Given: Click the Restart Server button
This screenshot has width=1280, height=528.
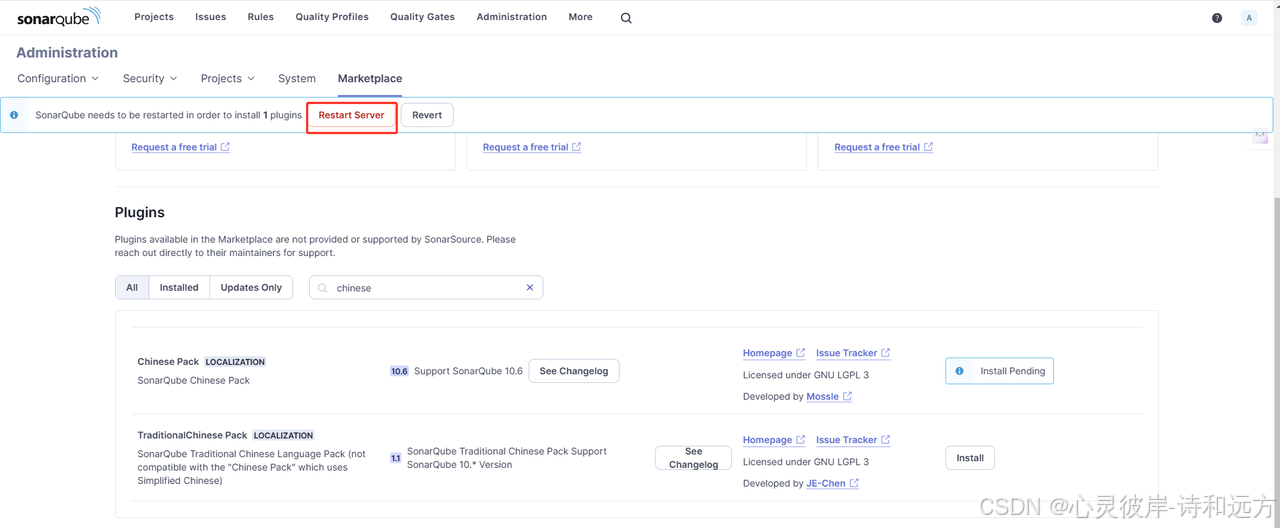Looking at the screenshot, I should pyautogui.click(x=352, y=115).
